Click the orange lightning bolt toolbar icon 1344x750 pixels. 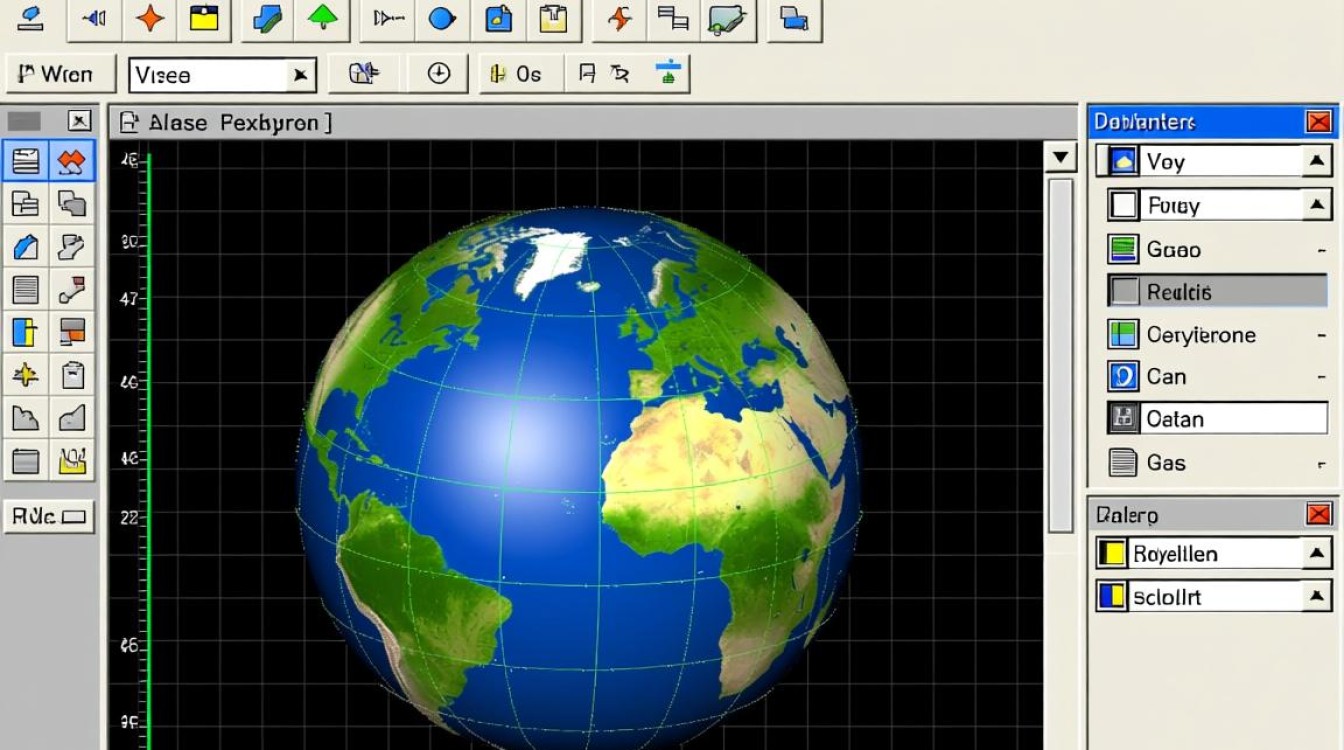[621, 18]
